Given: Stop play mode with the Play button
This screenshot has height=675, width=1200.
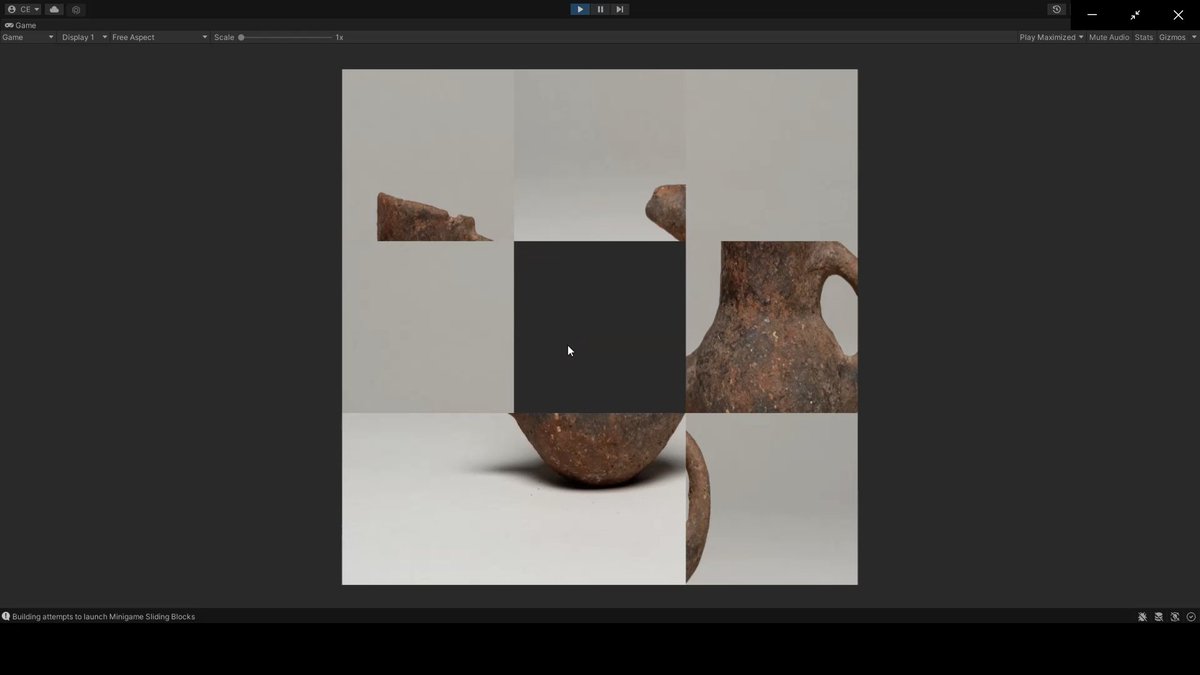Looking at the screenshot, I should coord(580,9).
